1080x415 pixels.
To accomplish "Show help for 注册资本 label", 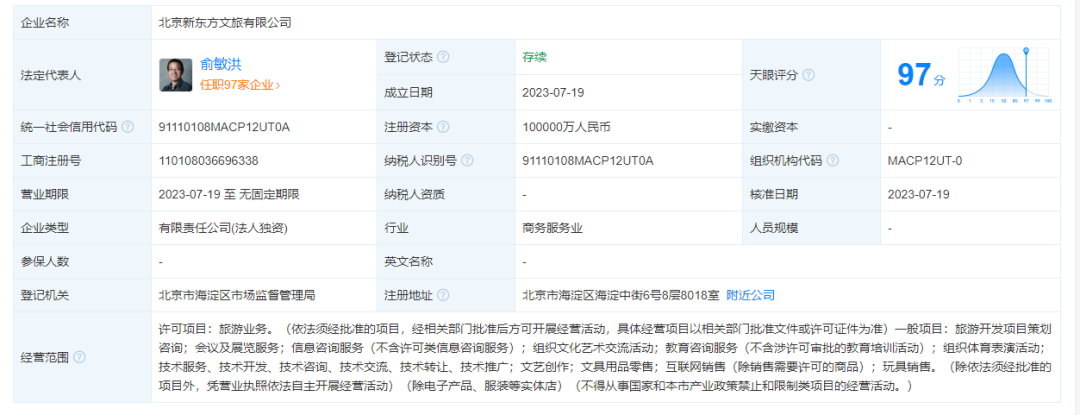I will [x=443, y=127].
